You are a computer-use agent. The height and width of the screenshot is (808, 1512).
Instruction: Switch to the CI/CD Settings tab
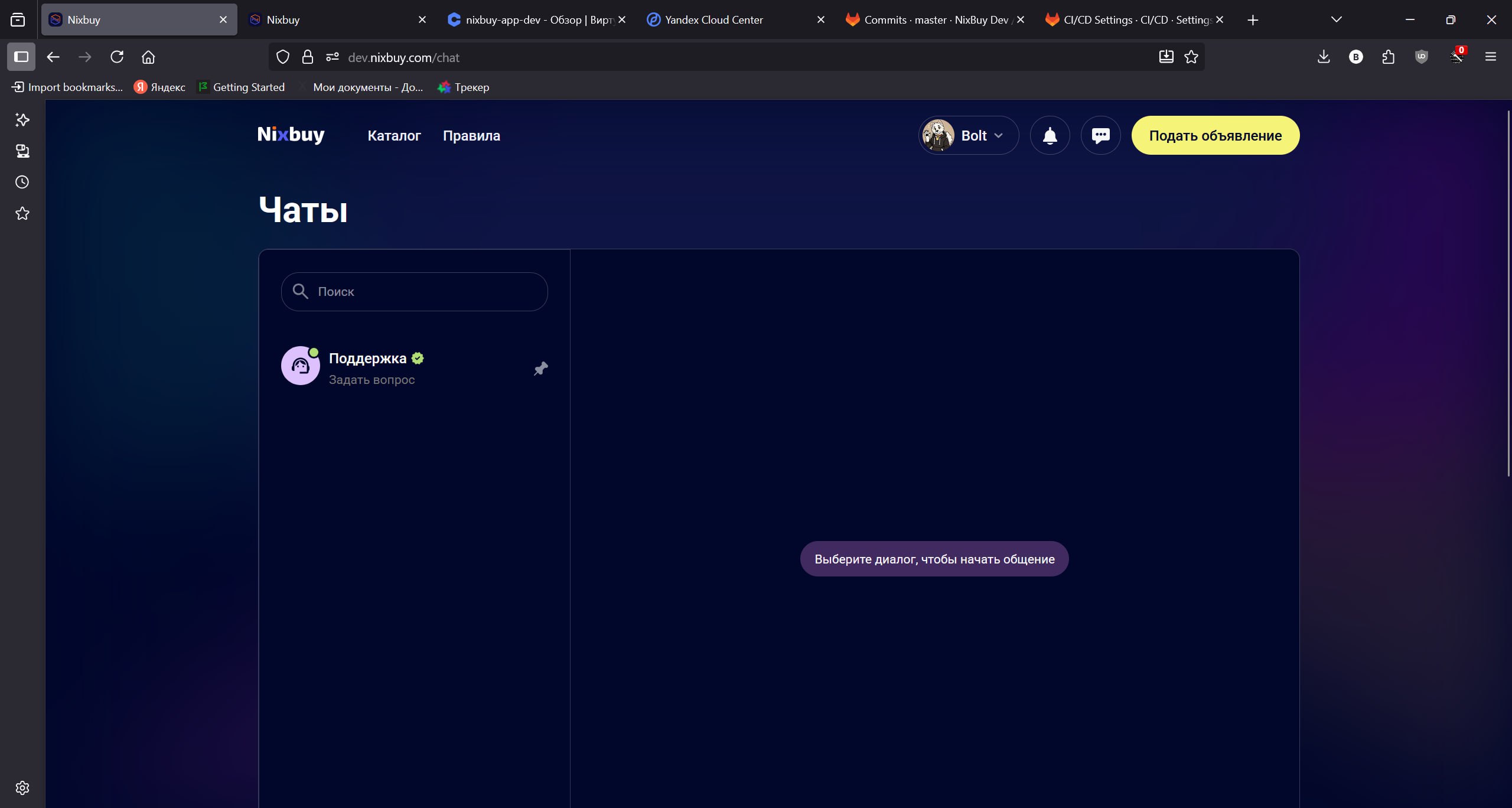(1135, 19)
